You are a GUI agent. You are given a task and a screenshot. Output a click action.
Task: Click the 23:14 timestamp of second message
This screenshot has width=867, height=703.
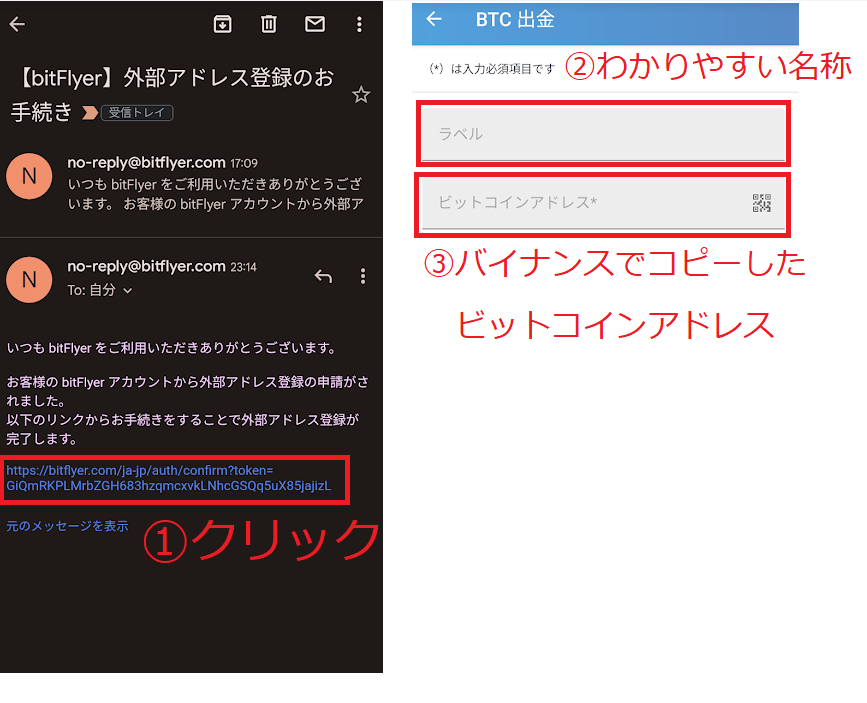(x=243, y=267)
